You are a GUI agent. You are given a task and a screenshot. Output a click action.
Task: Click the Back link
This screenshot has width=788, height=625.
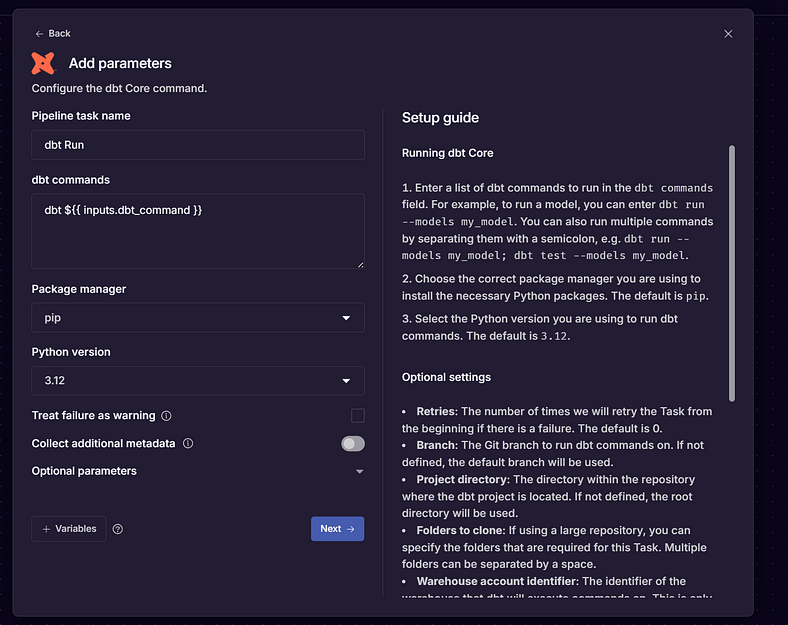click(53, 34)
